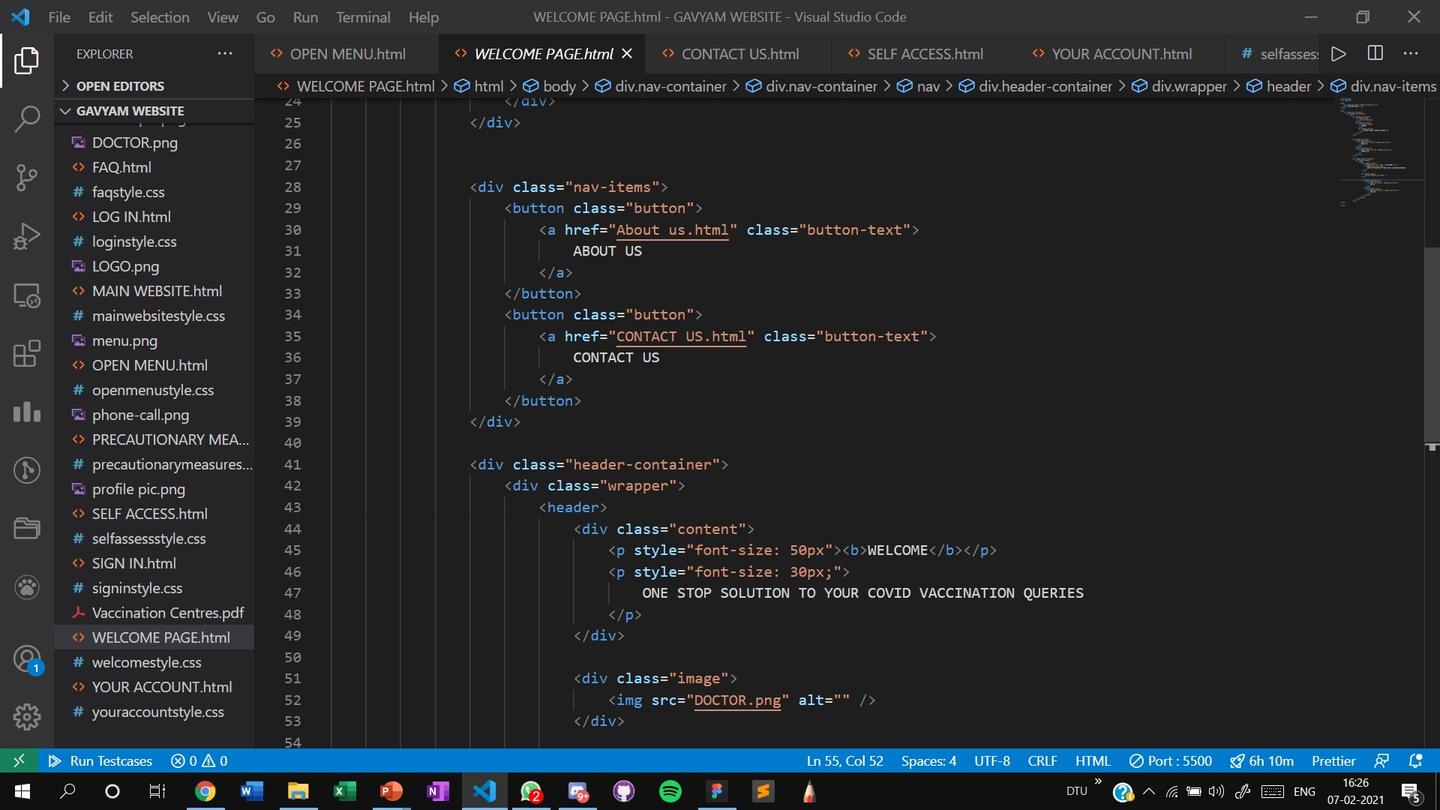Open the DOCTOR.png src link in code
This screenshot has height=810, width=1440.
pos(737,700)
